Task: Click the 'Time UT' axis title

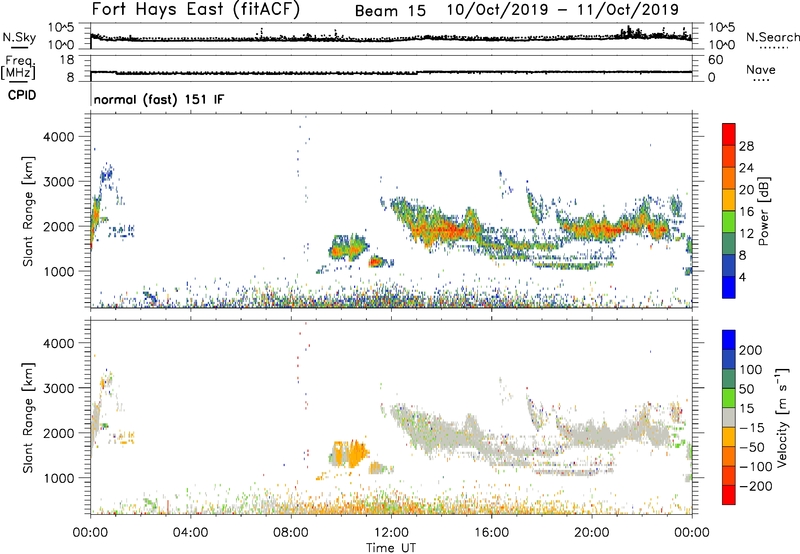Action: [x=391, y=548]
